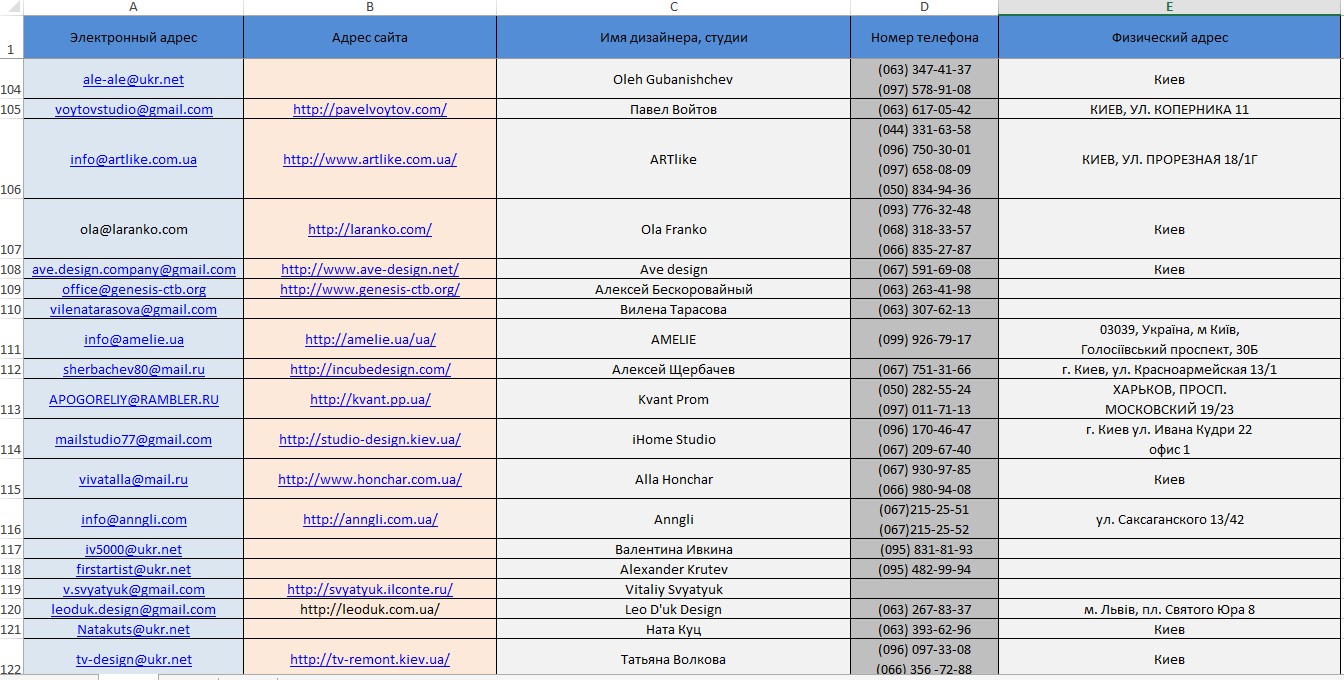This screenshot has height=680, width=1344.
Task: Select column A header
Action: pyautogui.click(x=133, y=7)
